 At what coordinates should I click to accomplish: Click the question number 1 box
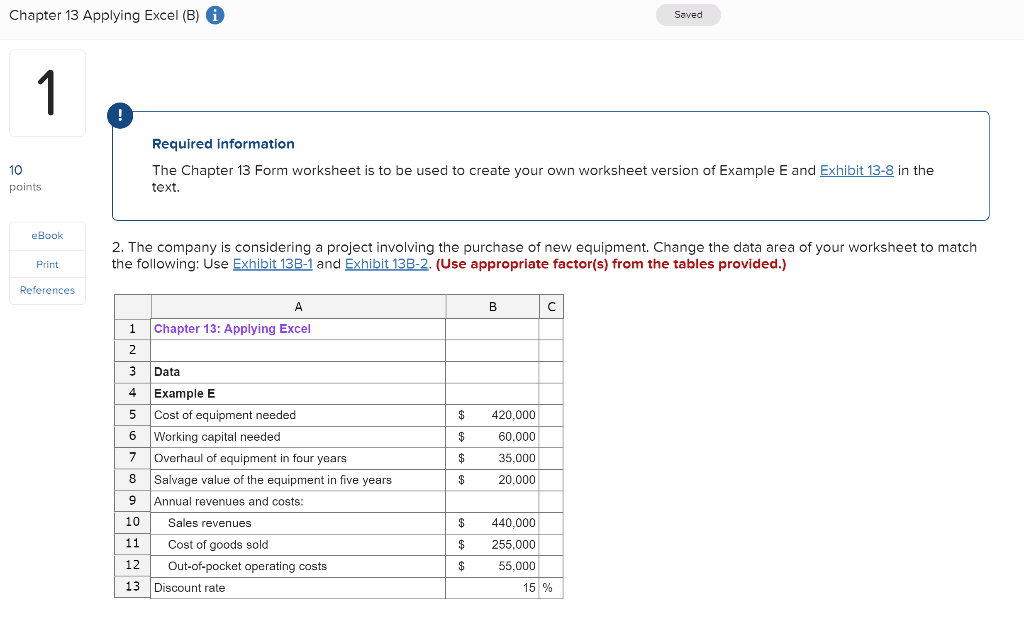46,92
